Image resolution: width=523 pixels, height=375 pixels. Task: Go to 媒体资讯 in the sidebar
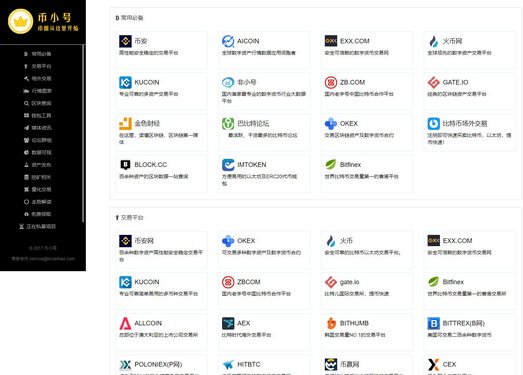(x=37, y=128)
